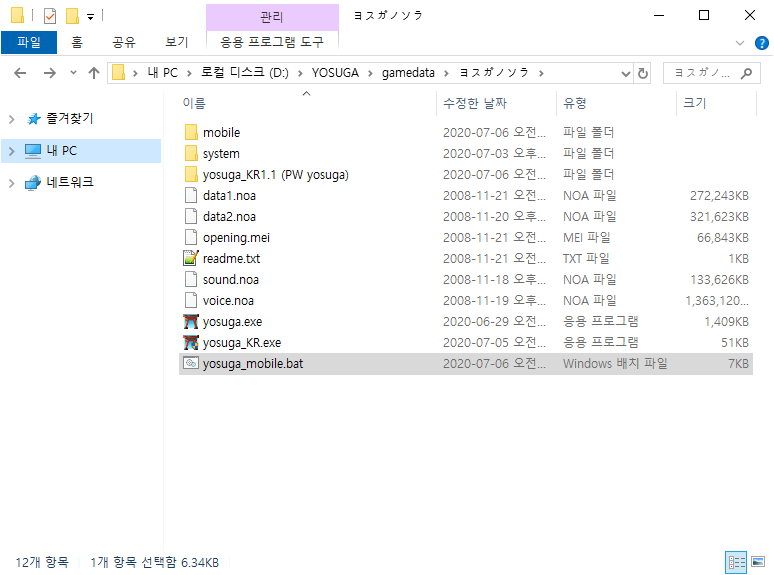Expand the 즐겨찾기 tree node
Screen dimensions: 774x575
[x=12, y=119]
